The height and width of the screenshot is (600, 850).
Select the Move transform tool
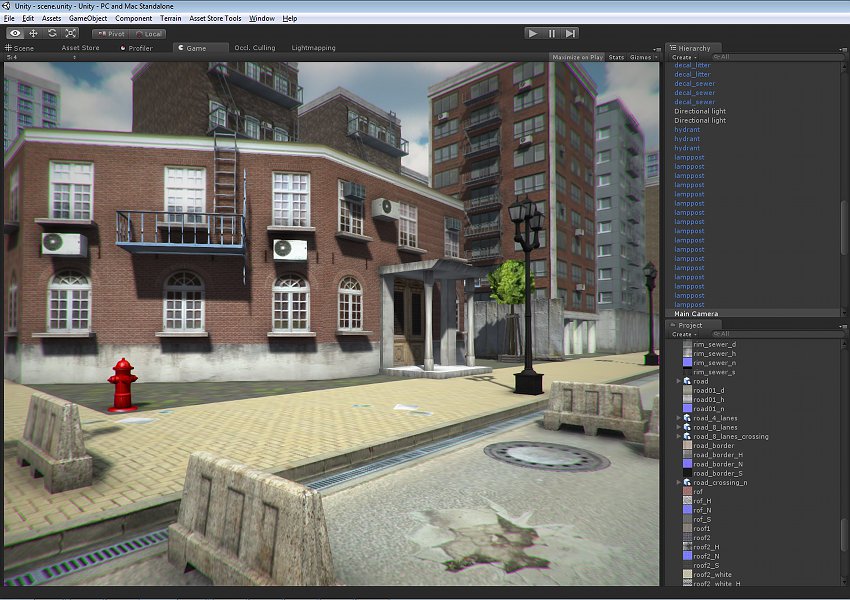pyautogui.click(x=34, y=34)
